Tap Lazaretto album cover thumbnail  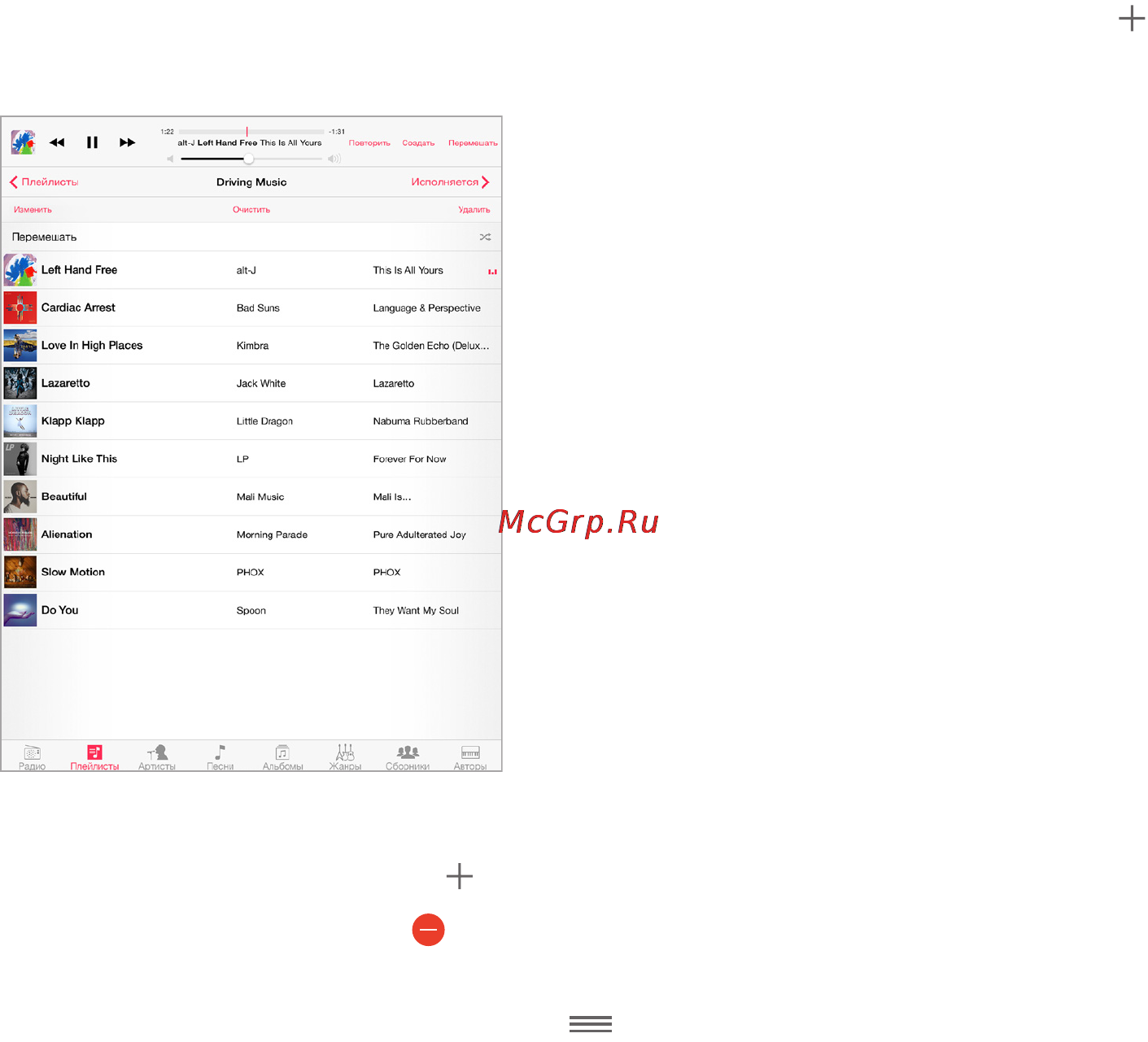[20, 383]
